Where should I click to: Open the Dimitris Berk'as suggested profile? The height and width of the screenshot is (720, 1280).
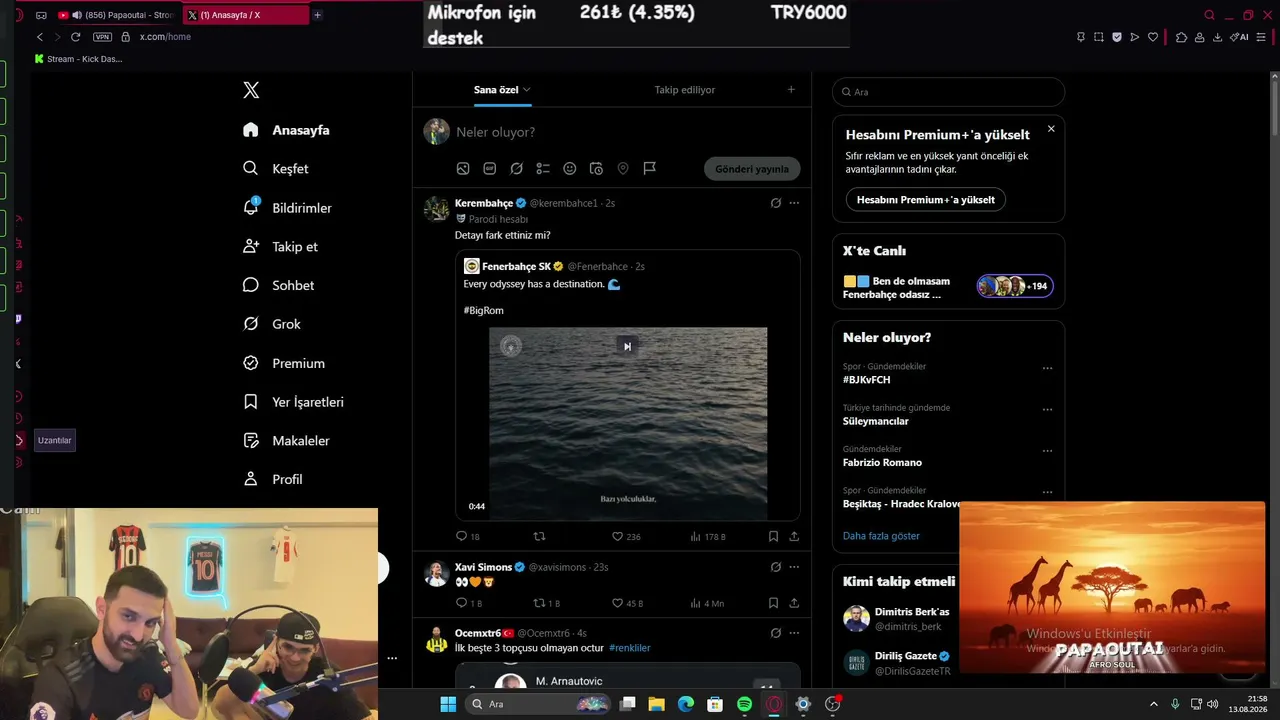912,612
